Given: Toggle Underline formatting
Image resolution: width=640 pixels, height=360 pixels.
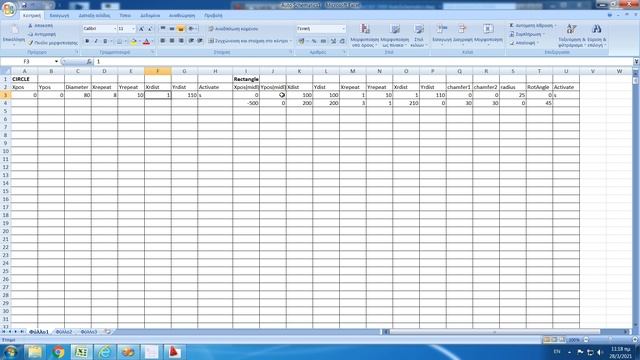Looking at the screenshot, I should tap(105, 41).
